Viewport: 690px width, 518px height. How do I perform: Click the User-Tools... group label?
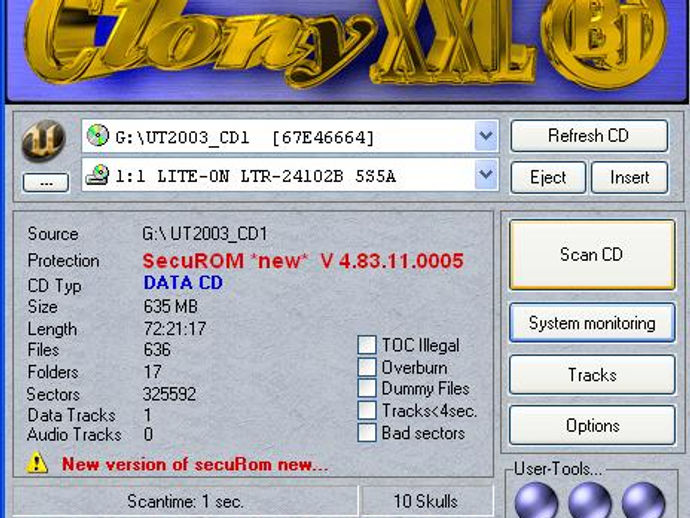point(558,469)
